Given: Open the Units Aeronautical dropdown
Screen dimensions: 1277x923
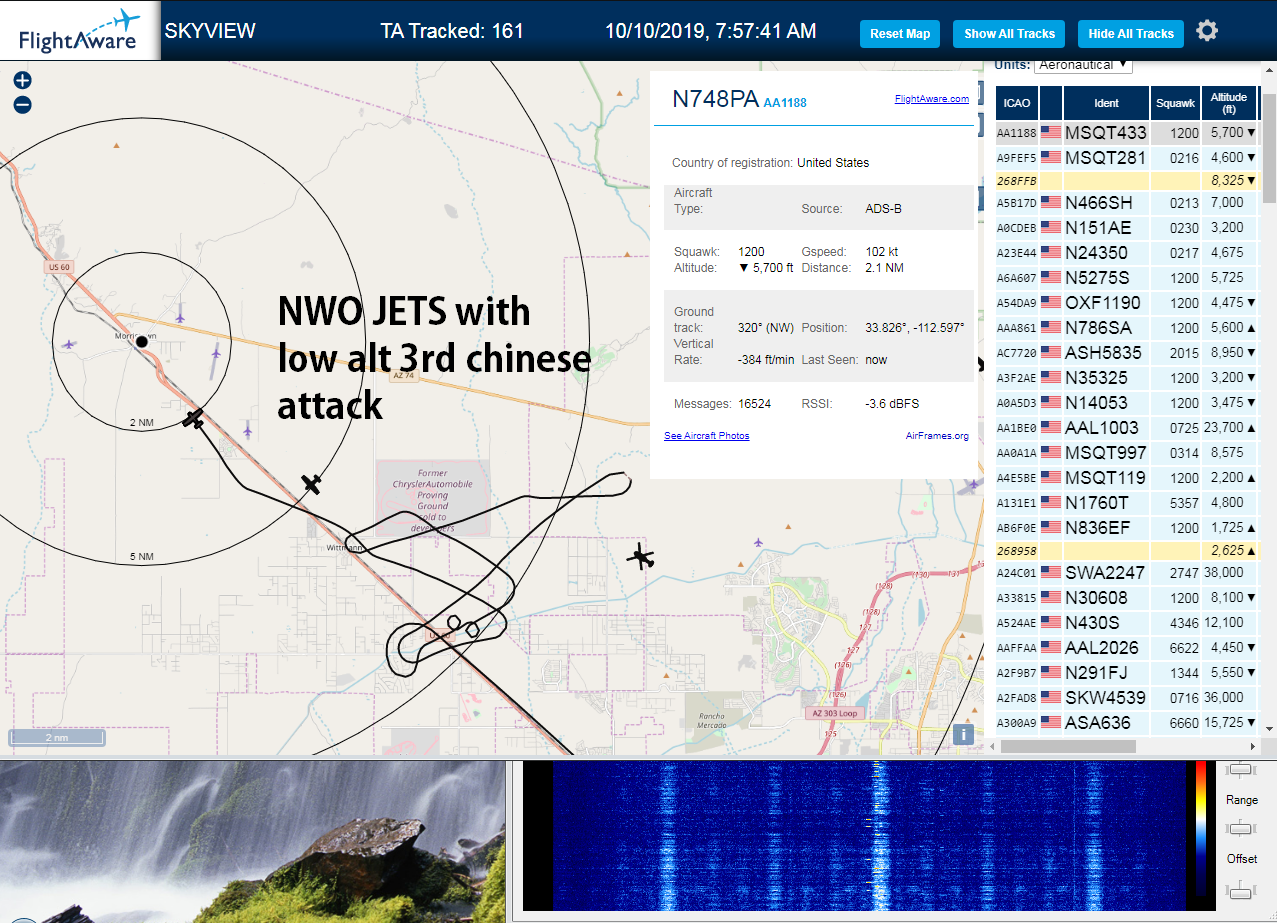Looking at the screenshot, I should pyautogui.click(x=1083, y=65).
